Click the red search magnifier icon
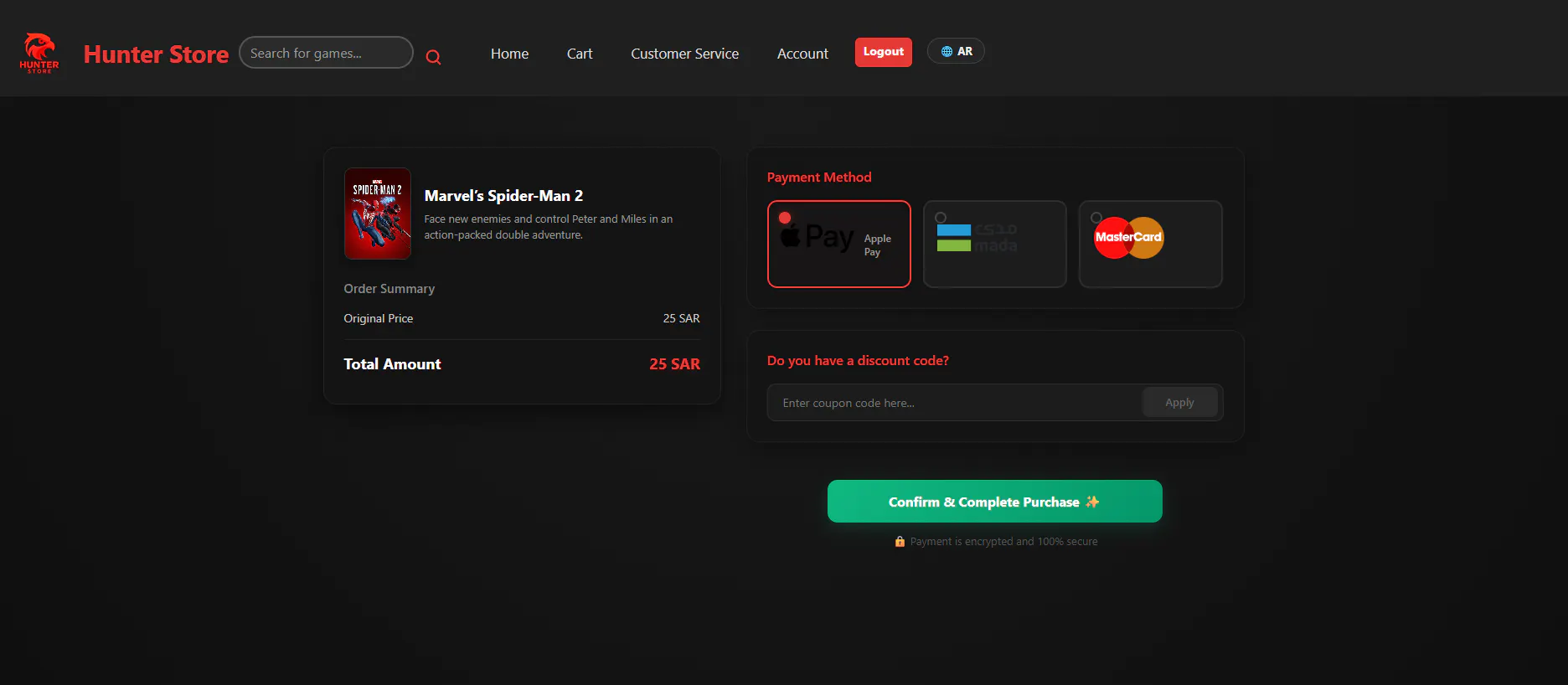The height and width of the screenshot is (685, 1568). [433, 57]
